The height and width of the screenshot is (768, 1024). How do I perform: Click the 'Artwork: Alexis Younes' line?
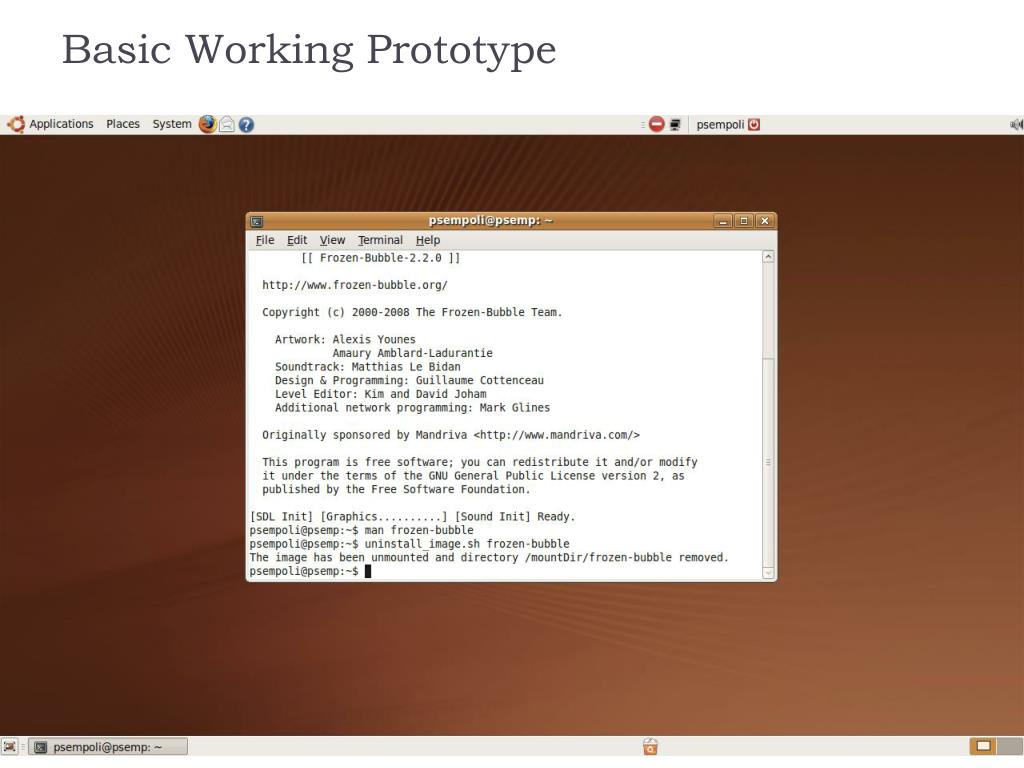point(345,340)
